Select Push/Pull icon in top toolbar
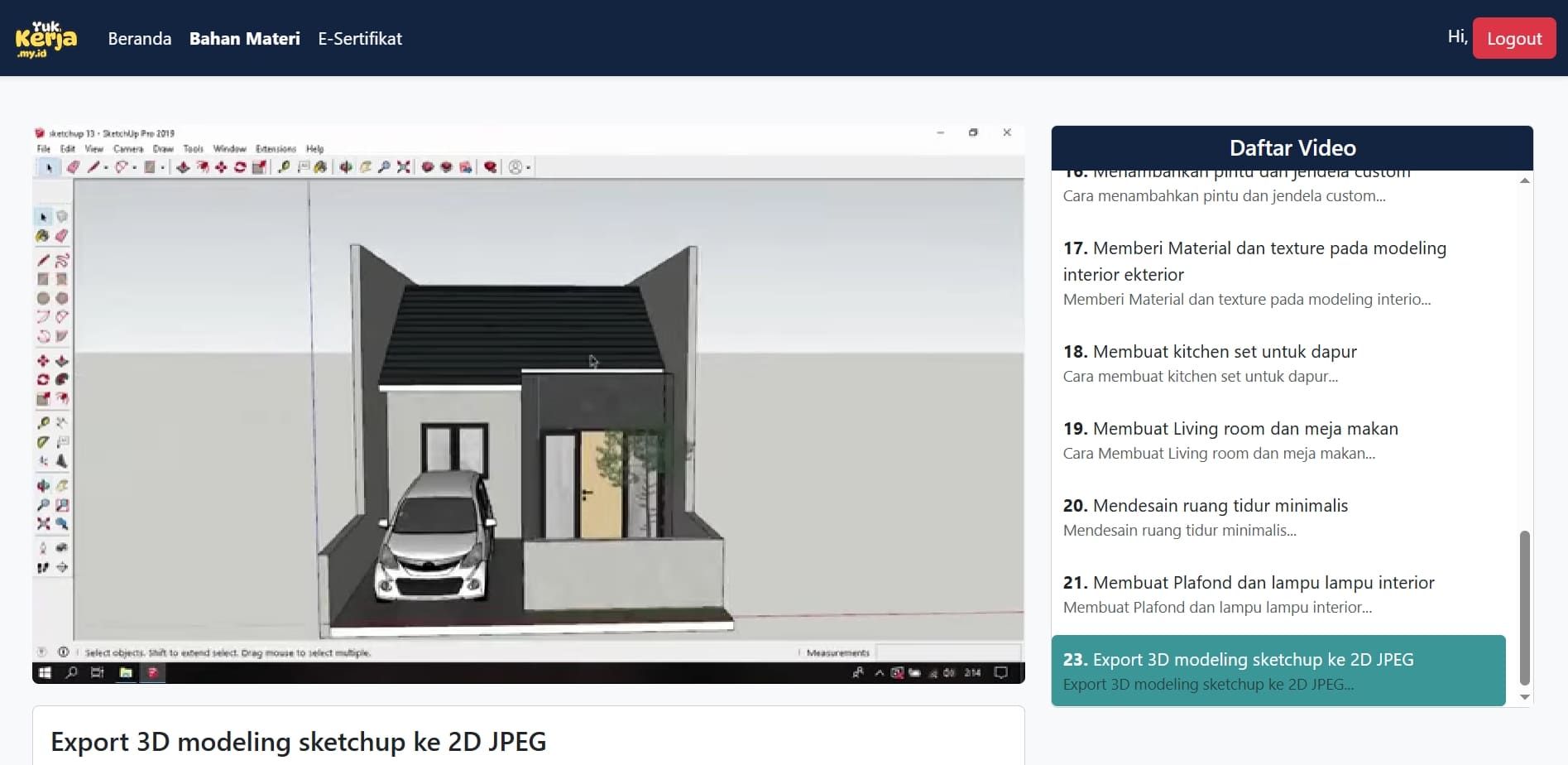 click(183, 167)
